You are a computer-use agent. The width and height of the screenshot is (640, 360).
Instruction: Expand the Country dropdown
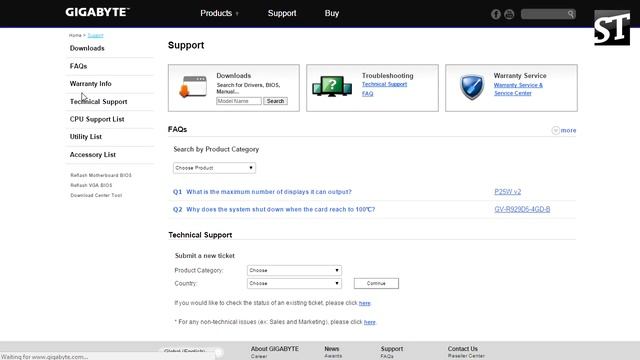pos(294,283)
